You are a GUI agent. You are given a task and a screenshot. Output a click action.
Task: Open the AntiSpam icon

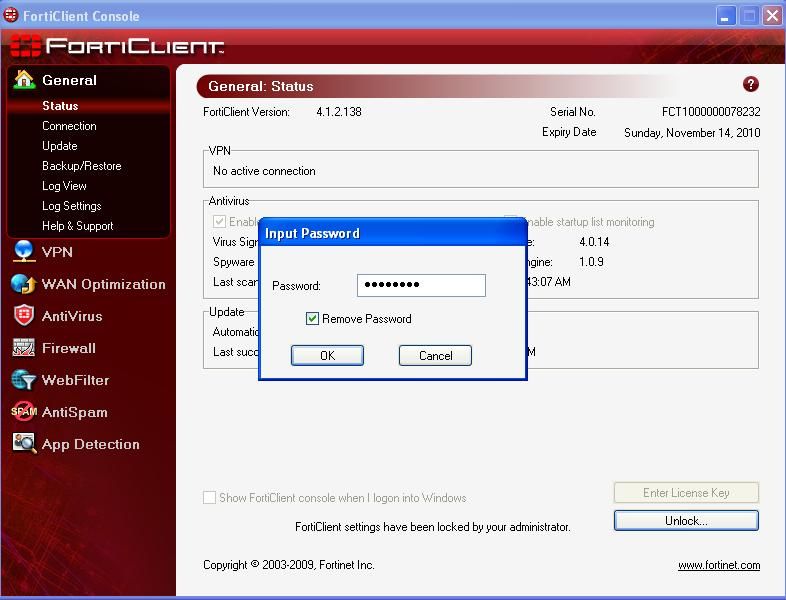coord(24,412)
